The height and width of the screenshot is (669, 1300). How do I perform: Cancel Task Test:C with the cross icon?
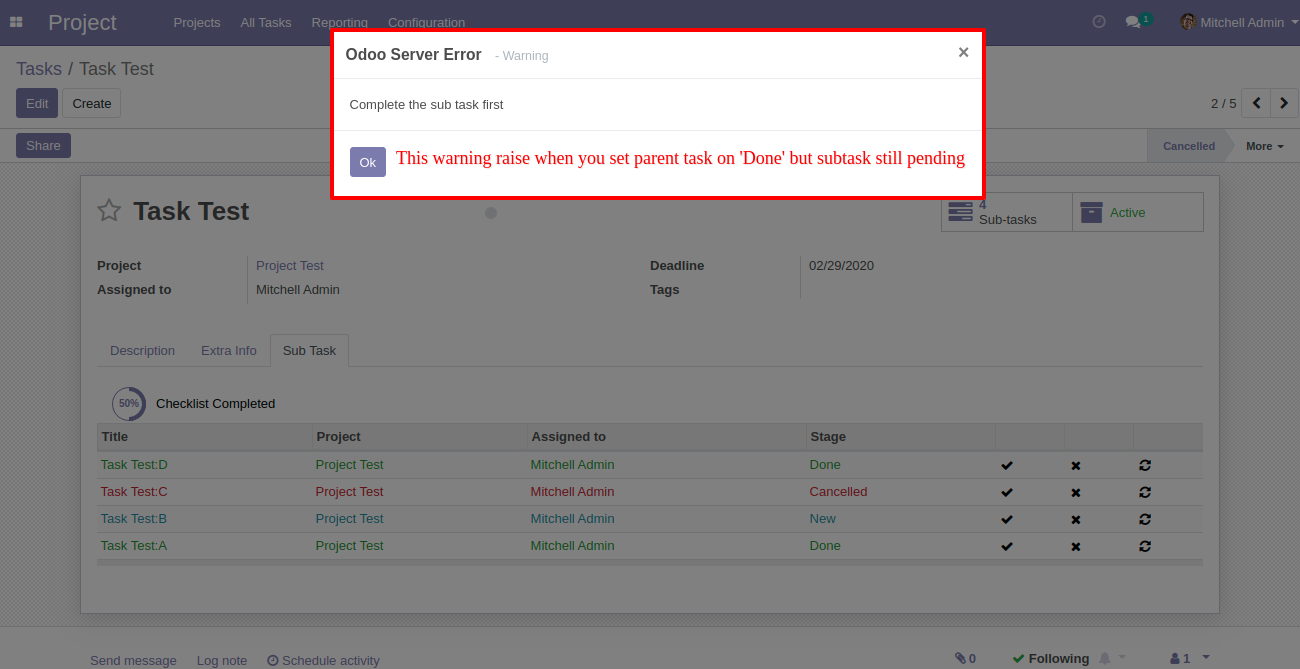point(1076,492)
